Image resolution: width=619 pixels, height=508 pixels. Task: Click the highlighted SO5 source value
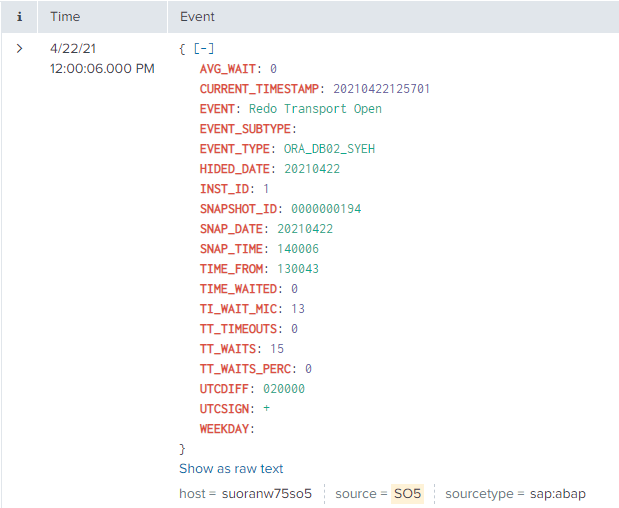(x=407, y=494)
